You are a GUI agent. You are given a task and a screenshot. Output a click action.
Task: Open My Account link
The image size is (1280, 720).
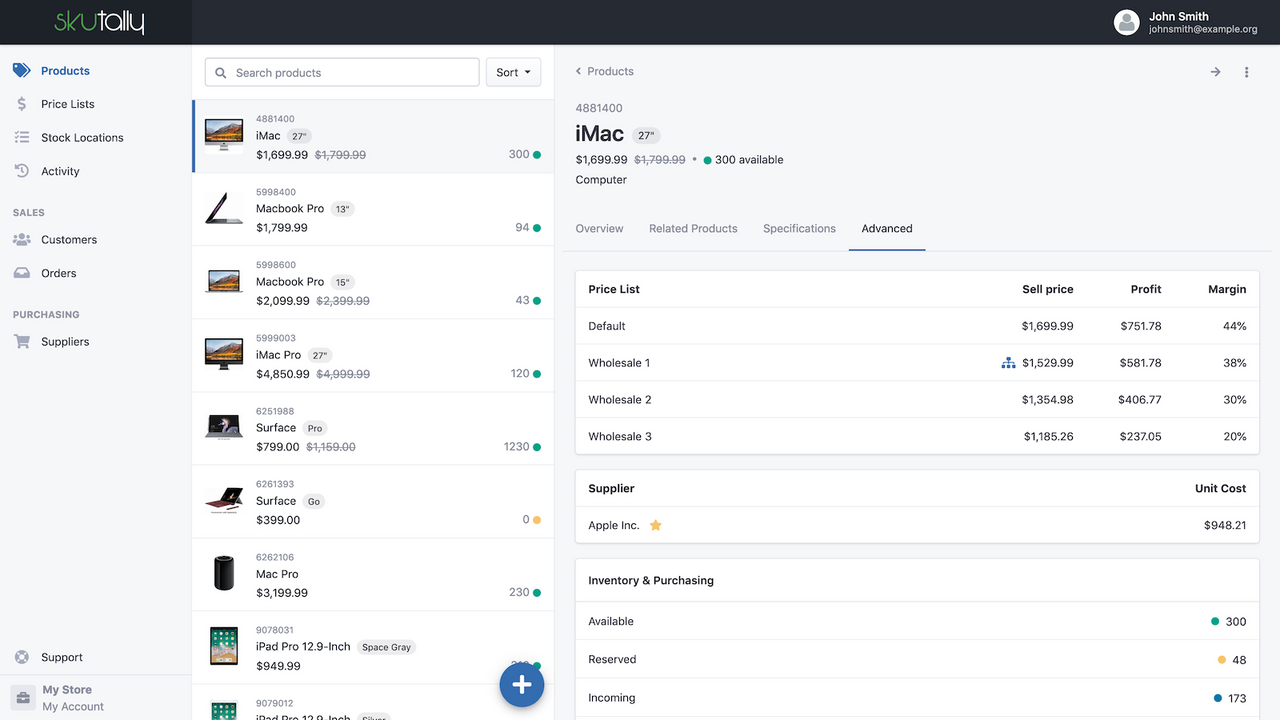(x=73, y=706)
